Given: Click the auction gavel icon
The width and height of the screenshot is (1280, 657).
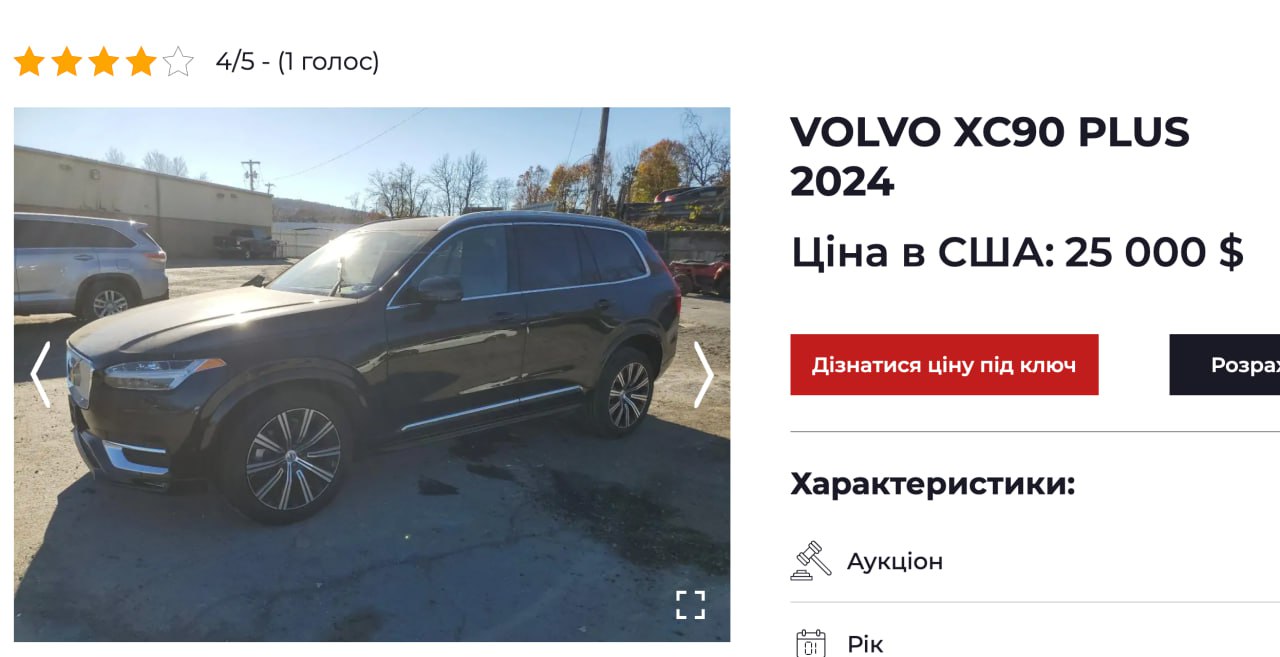Looking at the screenshot, I should click(811, 561).
